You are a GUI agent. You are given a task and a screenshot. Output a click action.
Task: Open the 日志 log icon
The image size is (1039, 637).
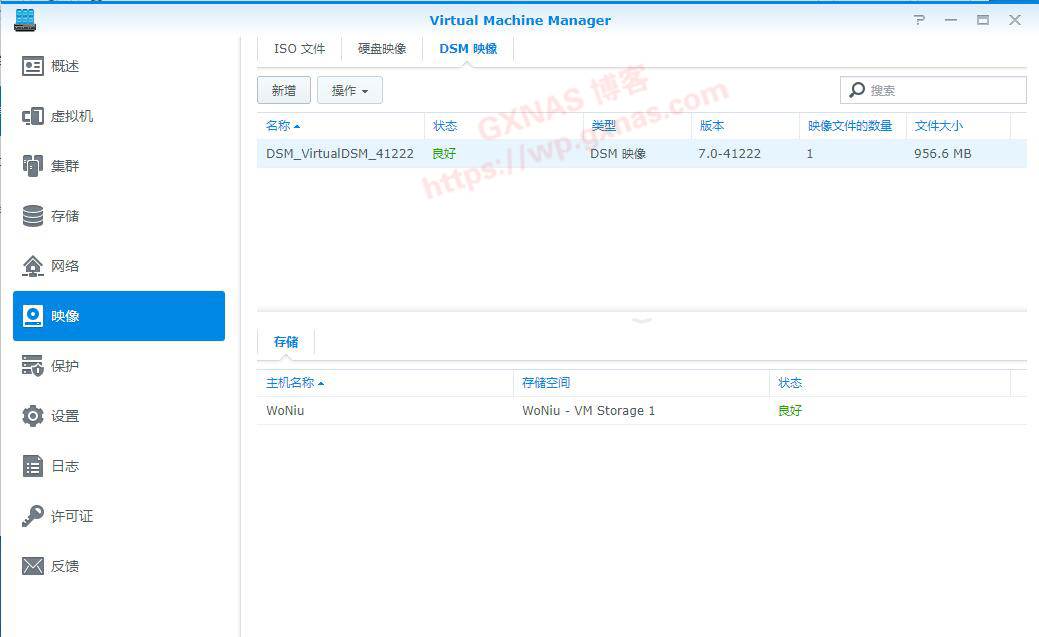[33, 466]
